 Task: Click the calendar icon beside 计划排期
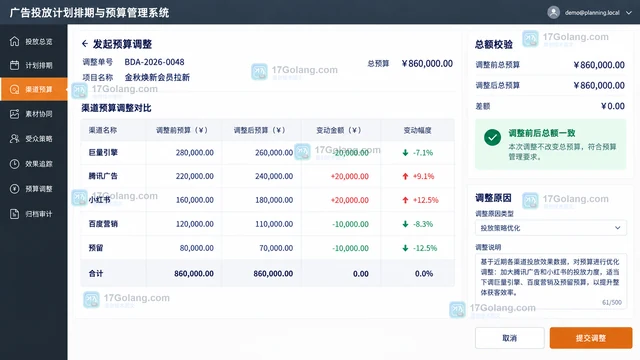[x=14, y=65]
